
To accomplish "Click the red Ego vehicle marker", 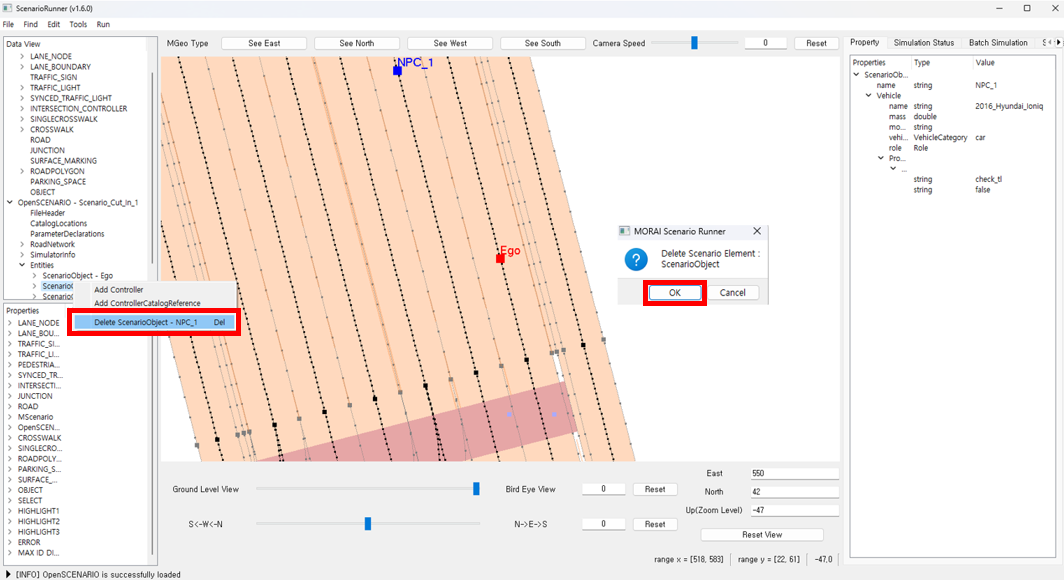I will tap(500, 259).
